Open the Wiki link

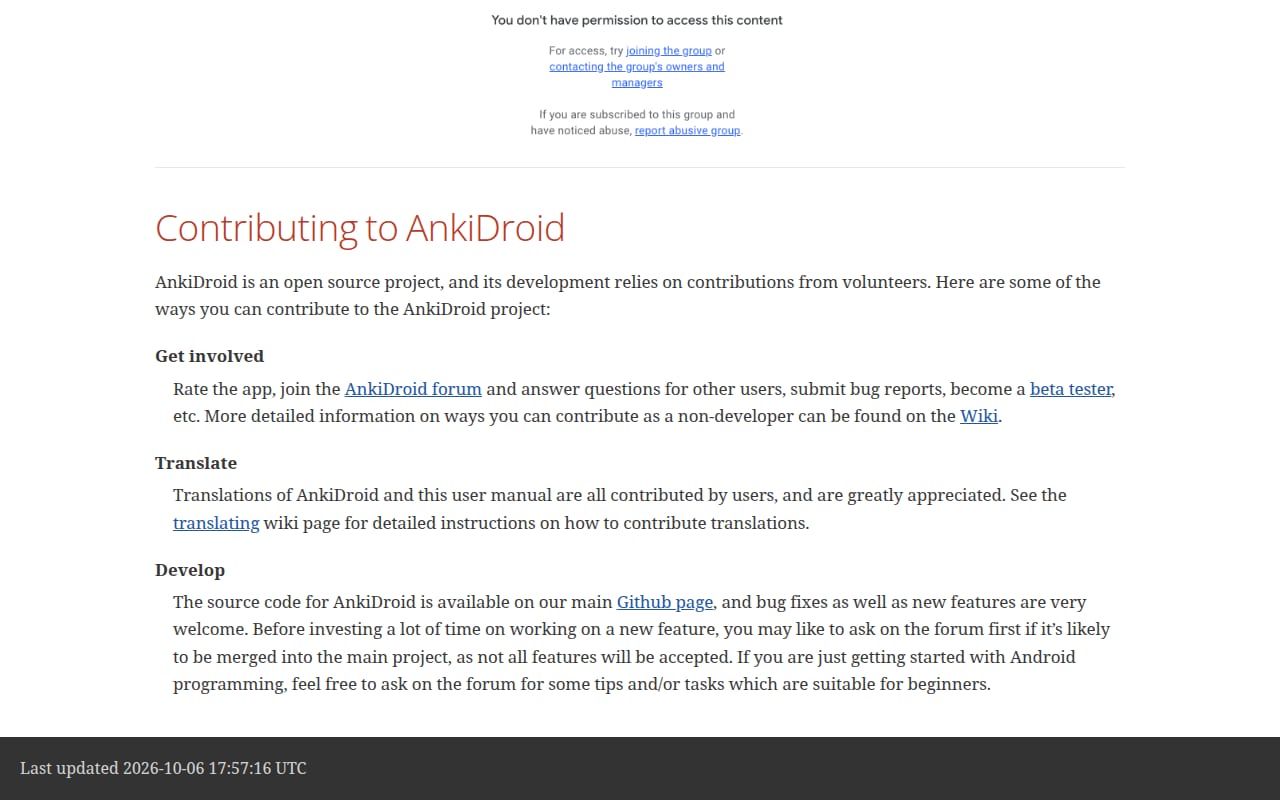tap(979, 416)
